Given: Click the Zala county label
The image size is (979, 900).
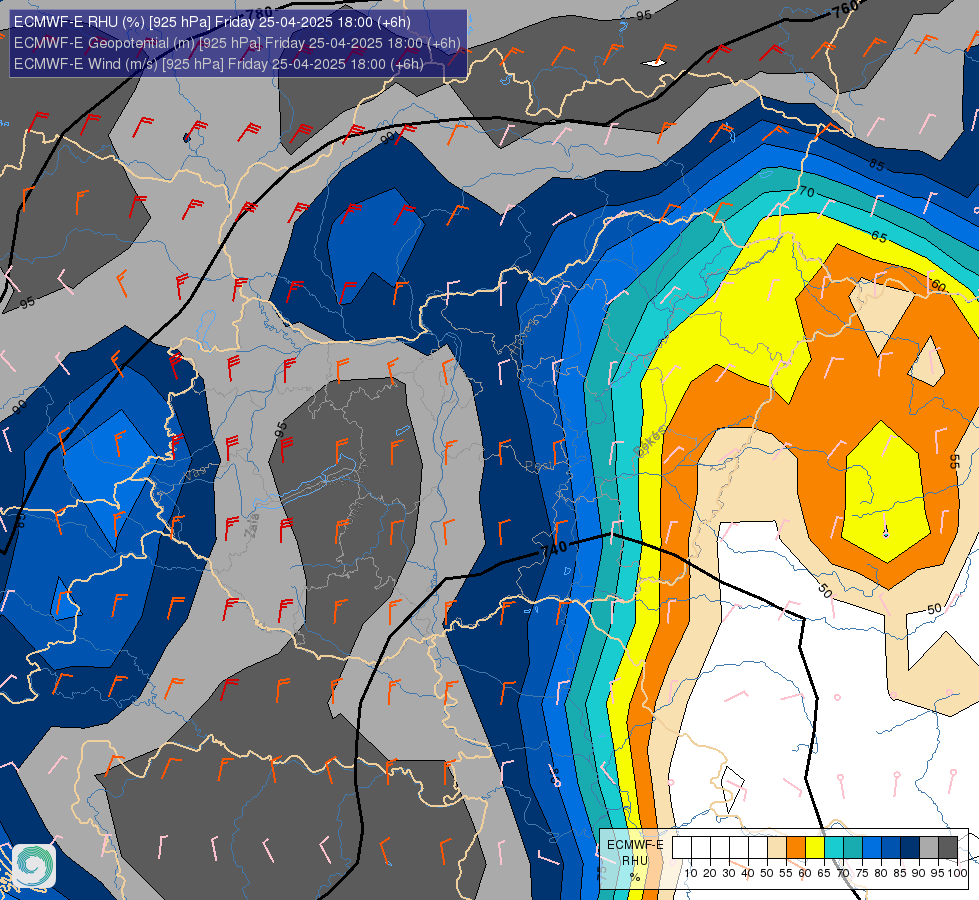Looking at the screenshot, I should [253, 526].
